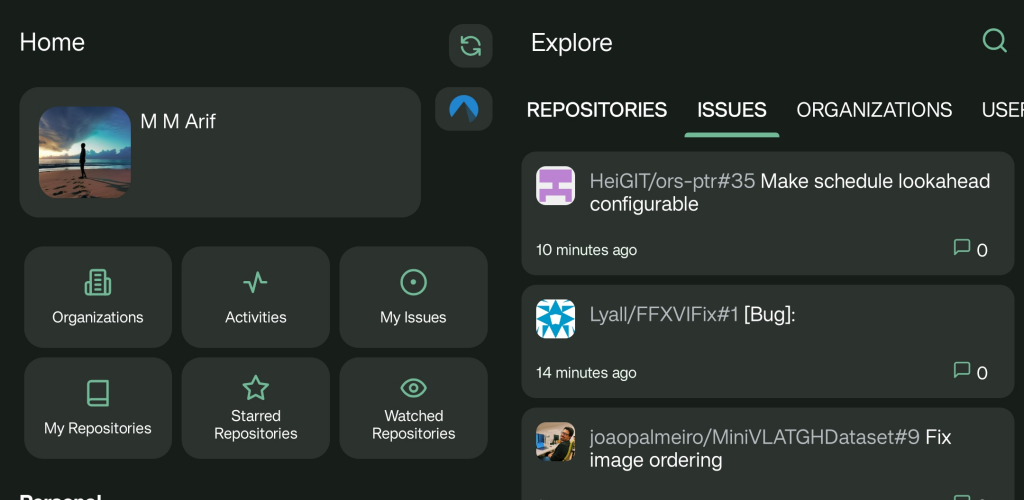Click the Lyall blue star avatar
The image size is (1024, 500).
pos(555,319)
